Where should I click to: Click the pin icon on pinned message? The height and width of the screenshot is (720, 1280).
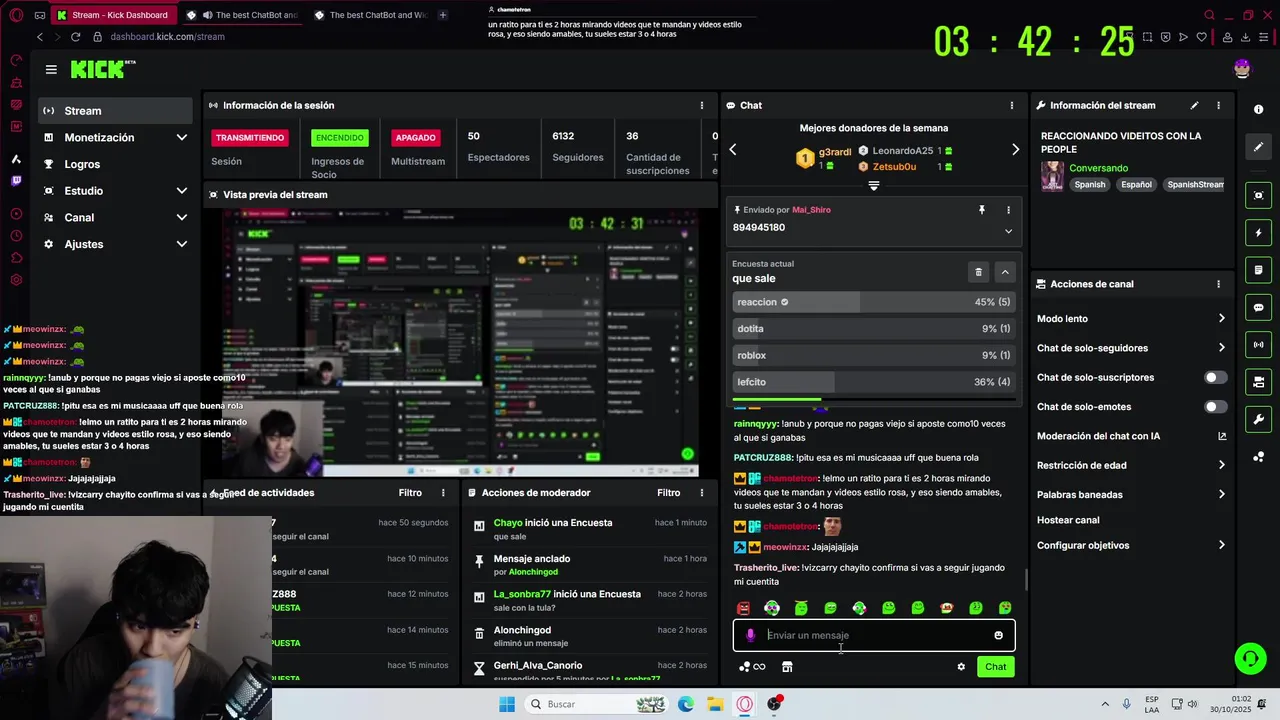pos(981,210)
